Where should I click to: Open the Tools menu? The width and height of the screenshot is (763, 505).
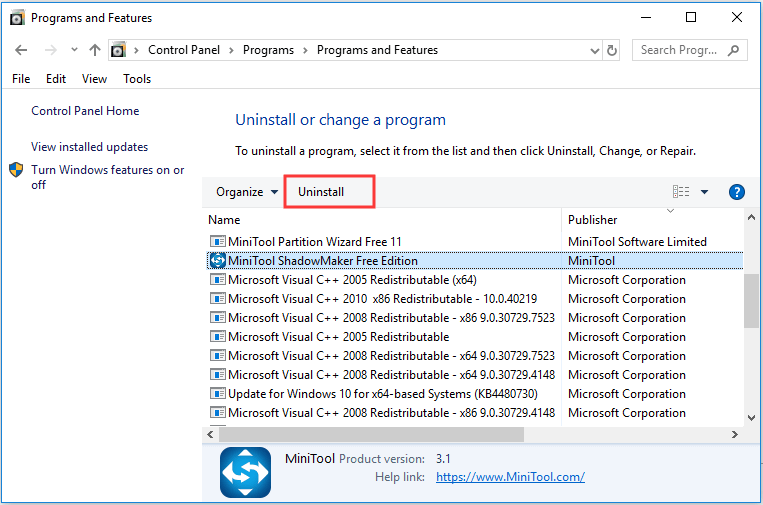(137, 79)
